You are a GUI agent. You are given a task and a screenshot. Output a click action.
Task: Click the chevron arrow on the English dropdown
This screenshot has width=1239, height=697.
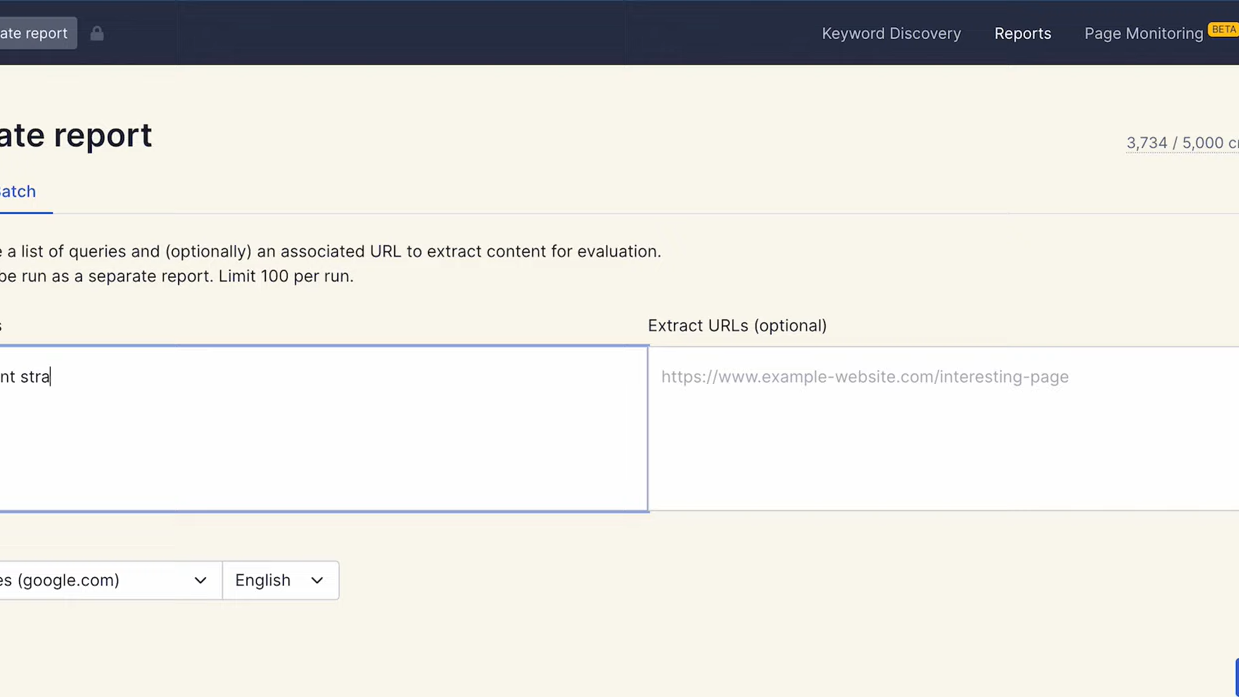(x=317, y=580)
